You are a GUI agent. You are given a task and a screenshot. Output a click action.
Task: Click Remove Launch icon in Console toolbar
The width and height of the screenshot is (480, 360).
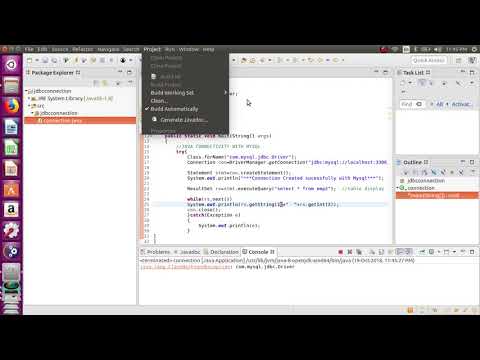click(350, 252)
